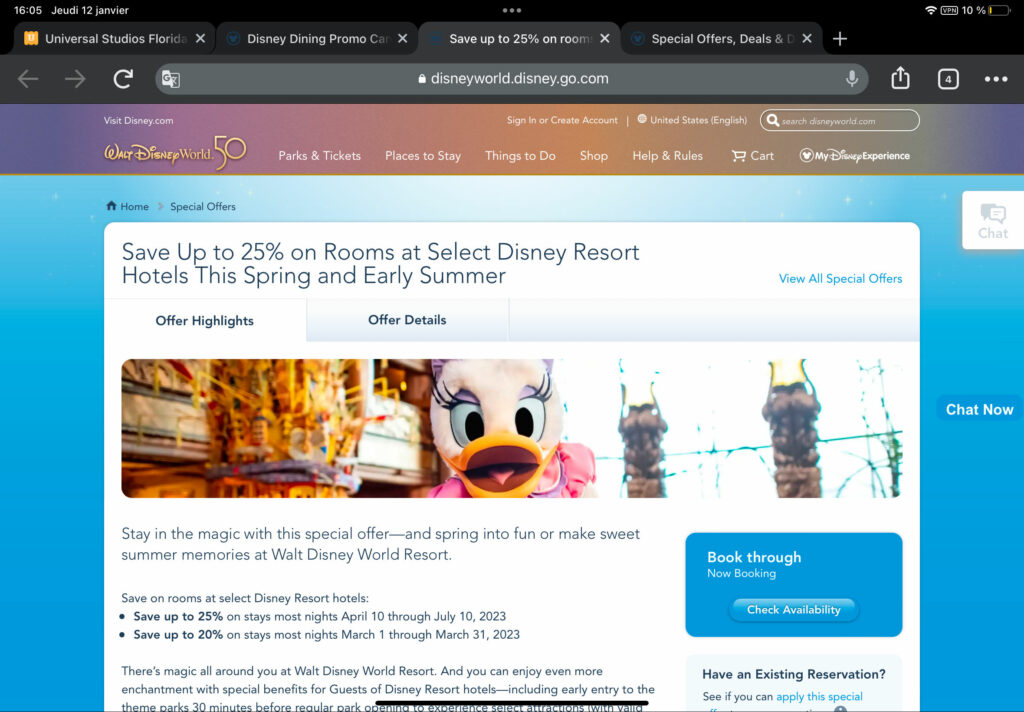Open the browser more options menu
Screen dimensions: 1024x712
click(996, 79)
